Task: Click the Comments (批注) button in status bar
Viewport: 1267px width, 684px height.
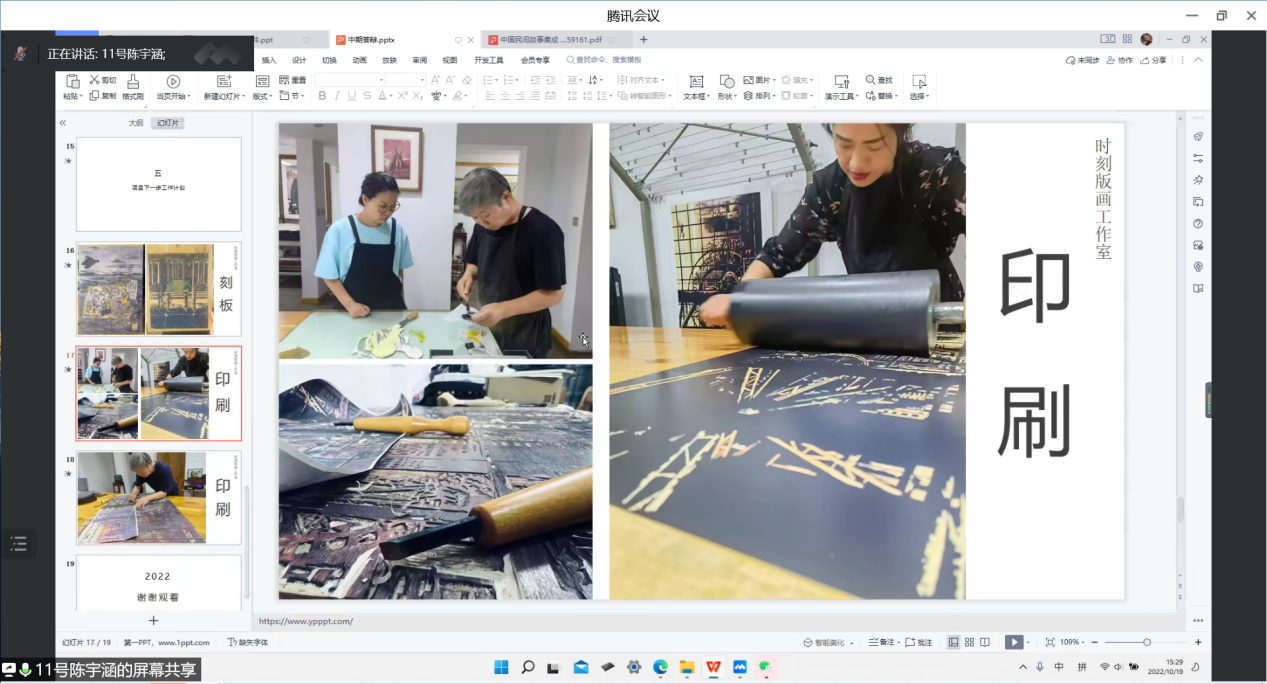Action: coord(920,642)
